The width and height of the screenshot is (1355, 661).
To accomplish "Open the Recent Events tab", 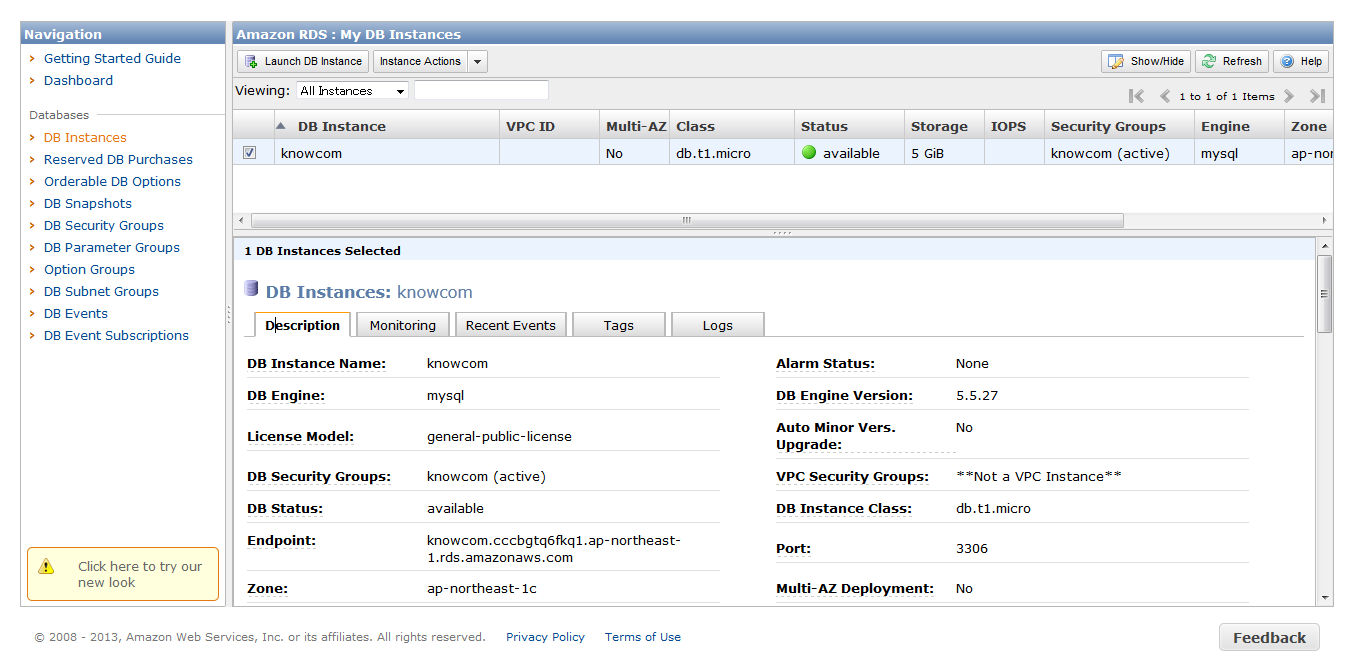I will click(511, 325).
